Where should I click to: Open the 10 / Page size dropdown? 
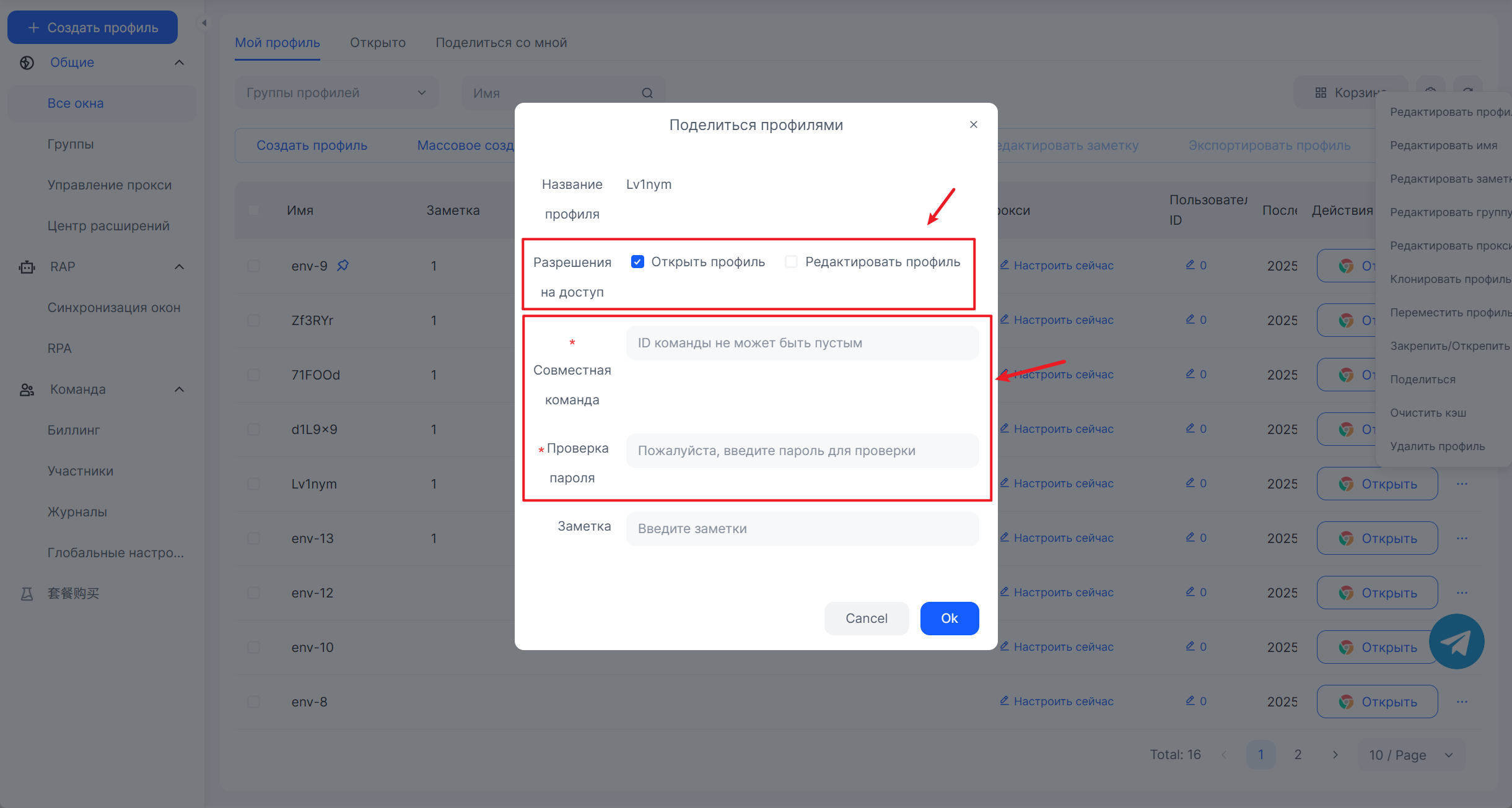coord(1410,755)
